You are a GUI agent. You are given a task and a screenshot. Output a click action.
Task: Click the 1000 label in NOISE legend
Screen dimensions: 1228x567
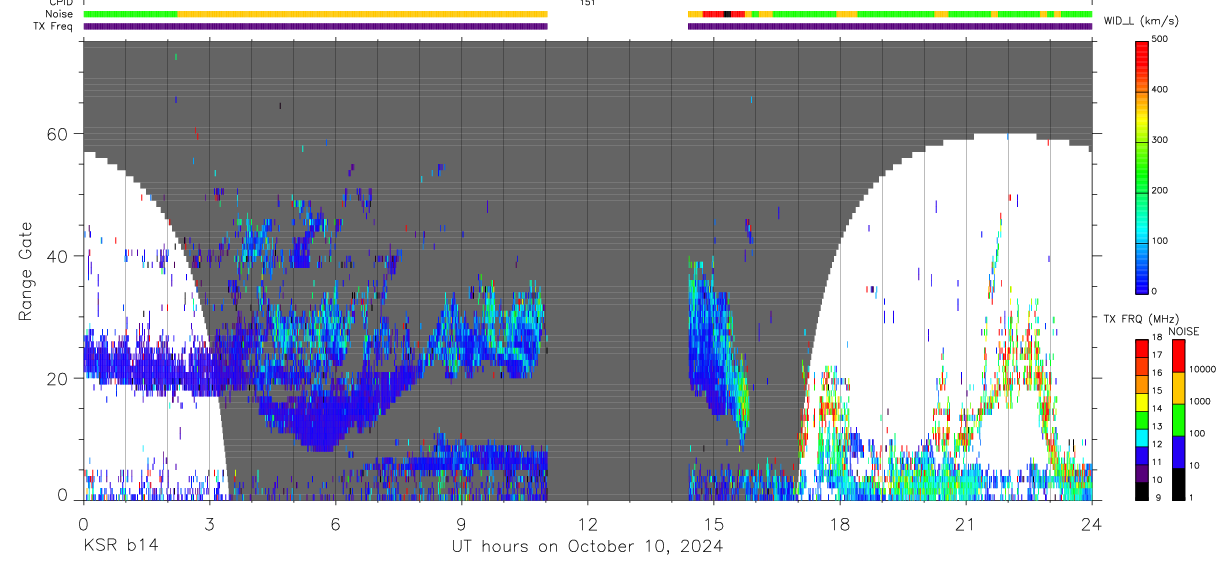tap(1200, 401)
